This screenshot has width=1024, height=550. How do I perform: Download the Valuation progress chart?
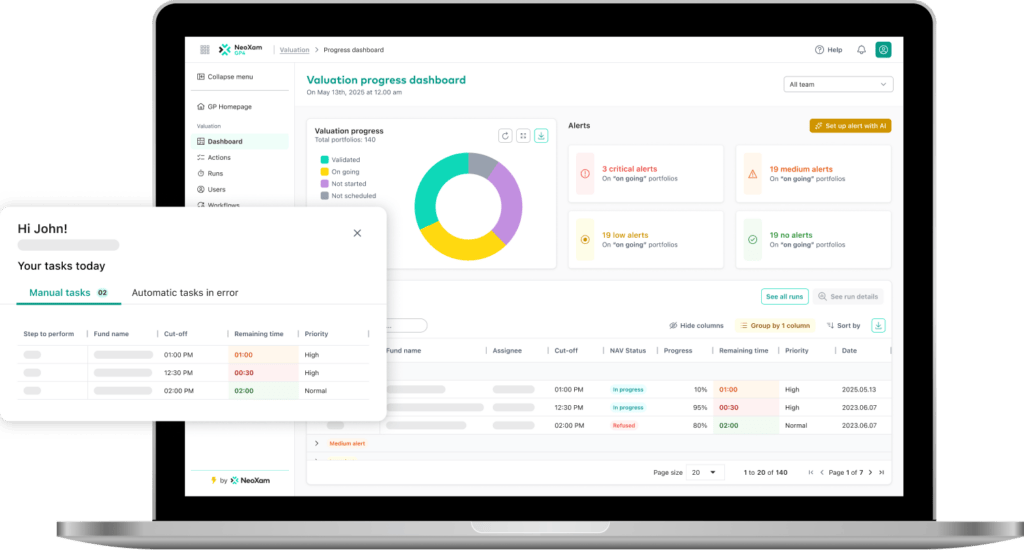[541, 136]
